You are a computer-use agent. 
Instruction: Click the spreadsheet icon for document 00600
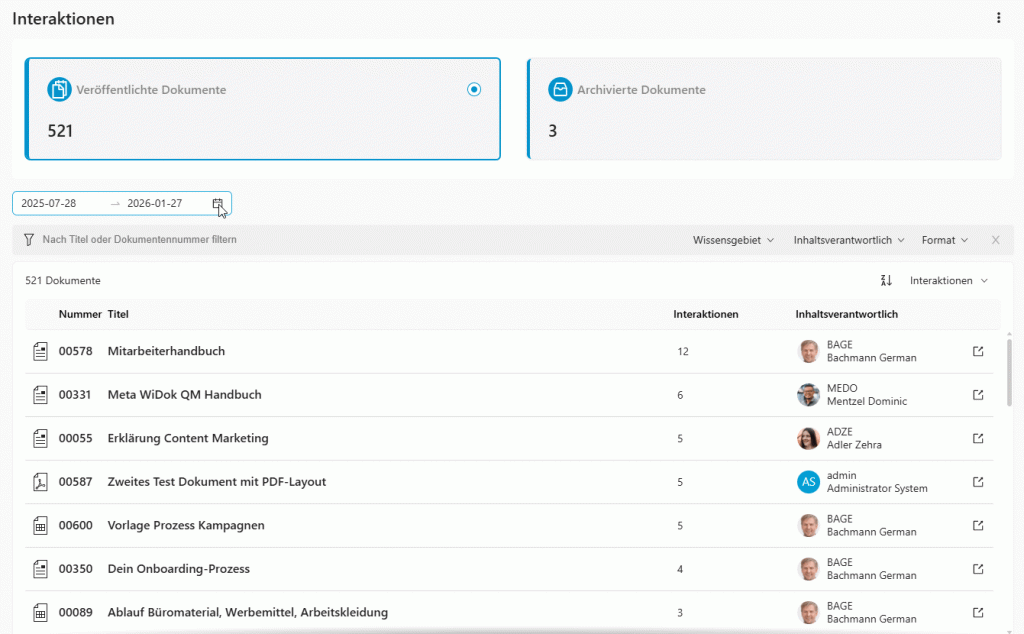(x=41, y=525)
